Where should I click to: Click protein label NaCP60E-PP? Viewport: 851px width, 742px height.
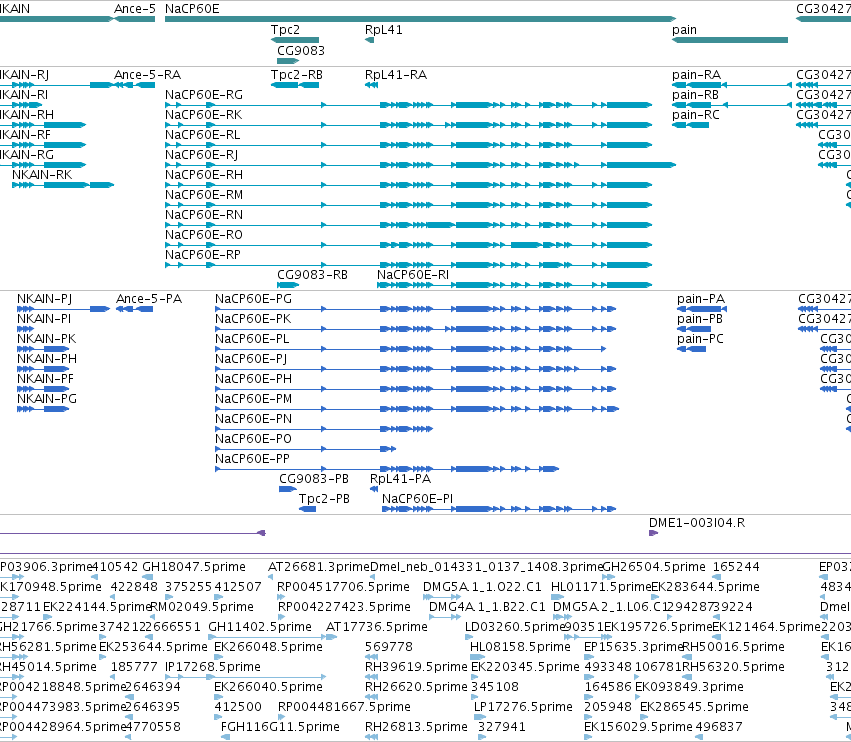tap(252, 459)
